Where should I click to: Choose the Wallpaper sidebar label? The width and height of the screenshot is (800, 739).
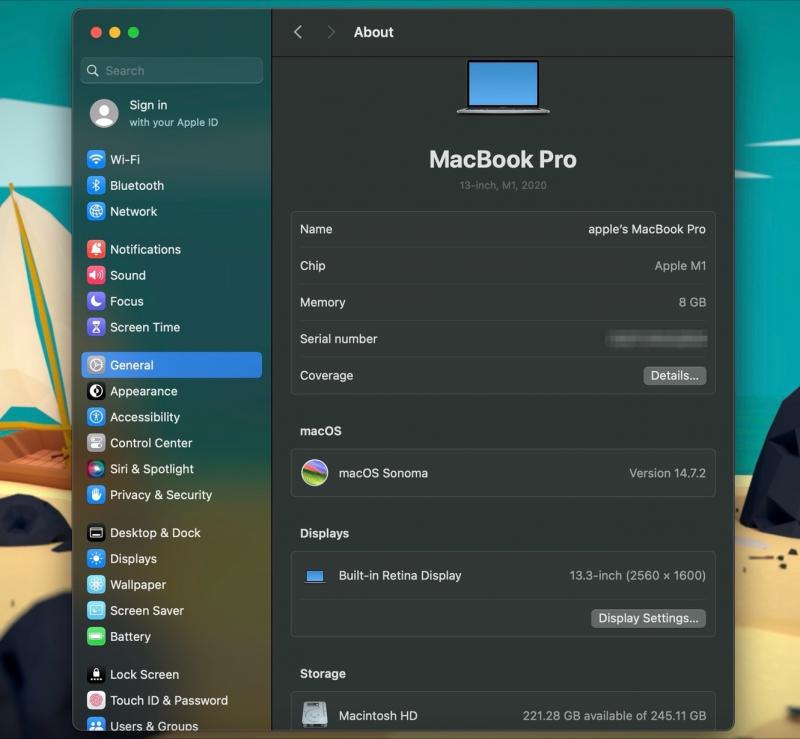pos(138,585)
